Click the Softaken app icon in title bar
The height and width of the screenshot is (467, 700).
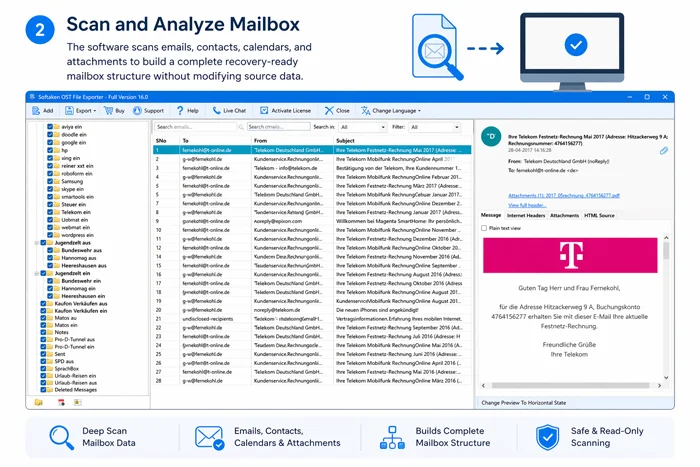point(32,97)
